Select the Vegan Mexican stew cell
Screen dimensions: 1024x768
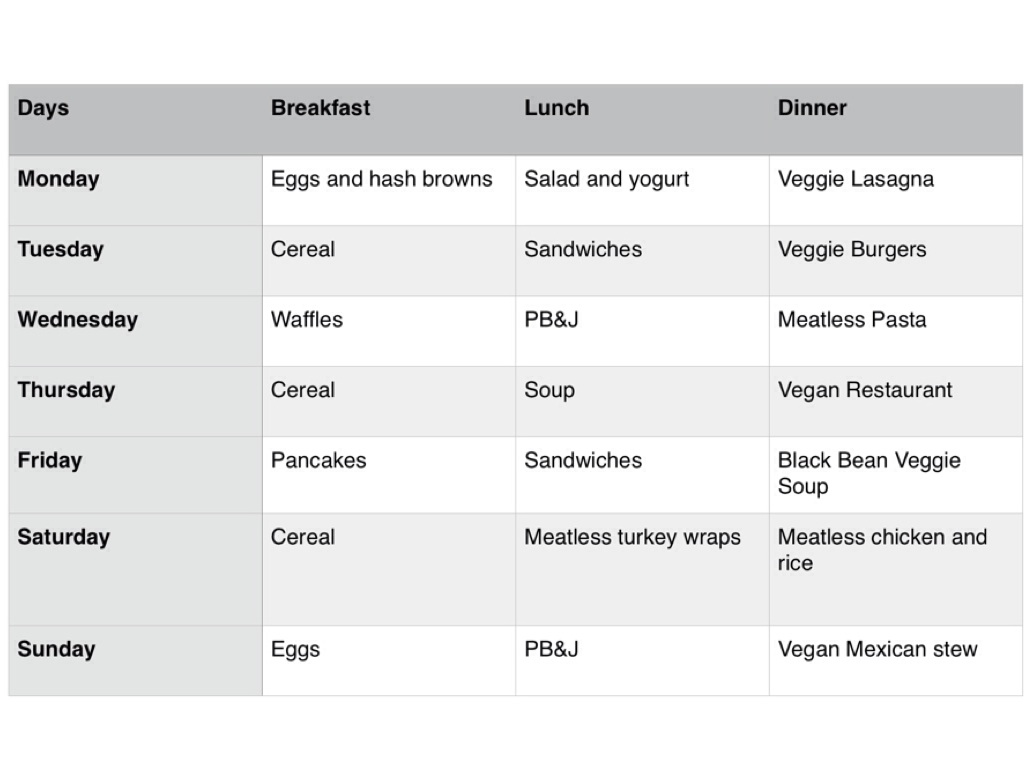tap(877, 649)
